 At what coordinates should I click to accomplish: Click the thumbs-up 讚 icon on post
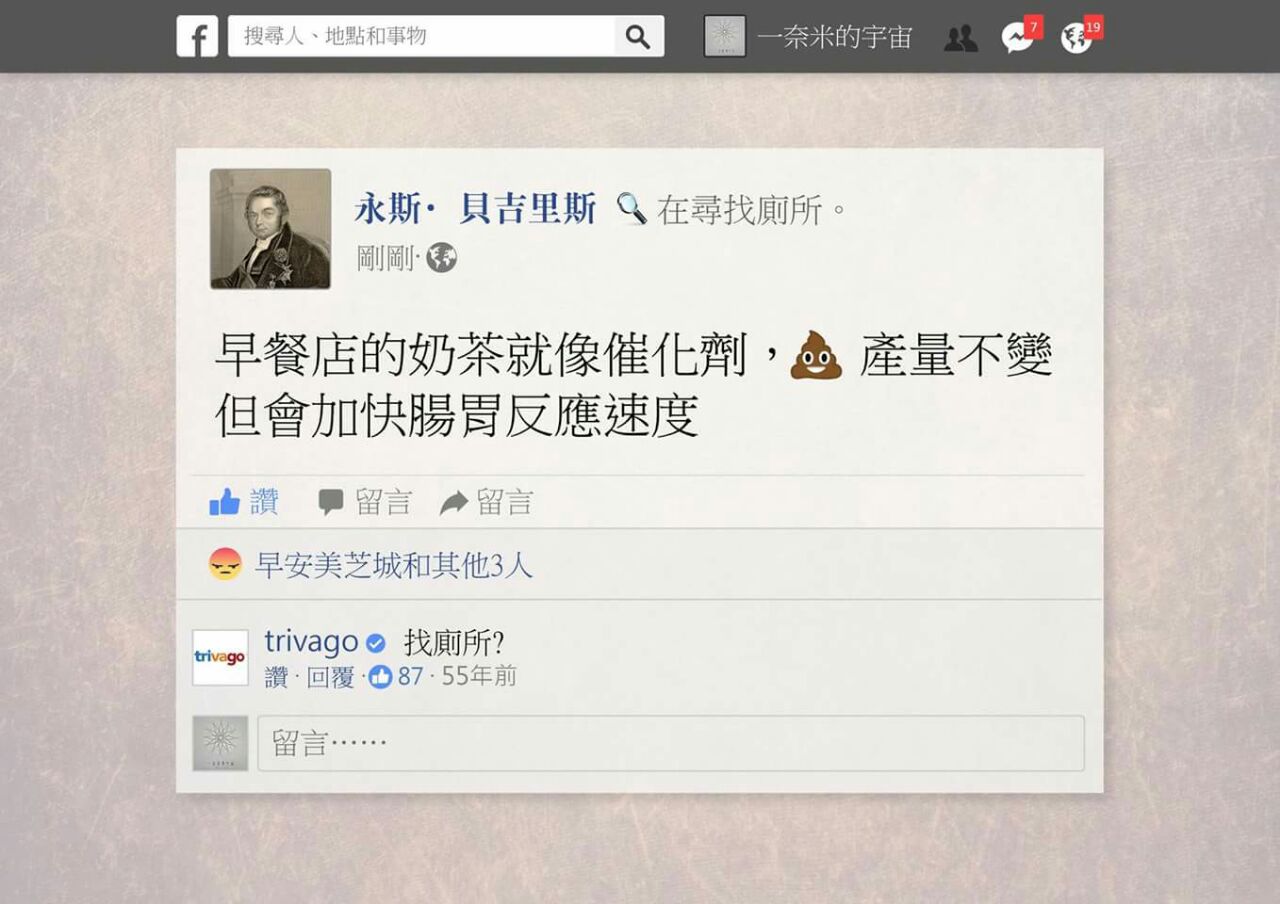click(225, 501)
